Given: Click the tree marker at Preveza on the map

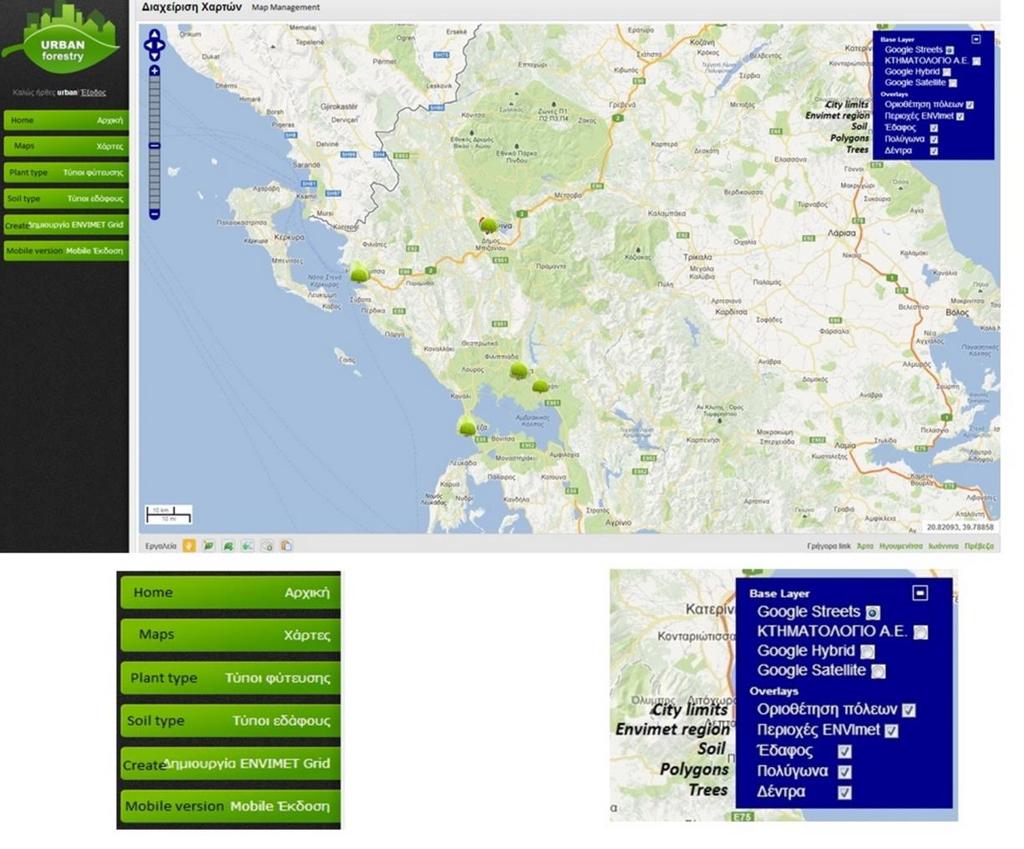Looking at the screenshot, I should [x=467, y=426].
